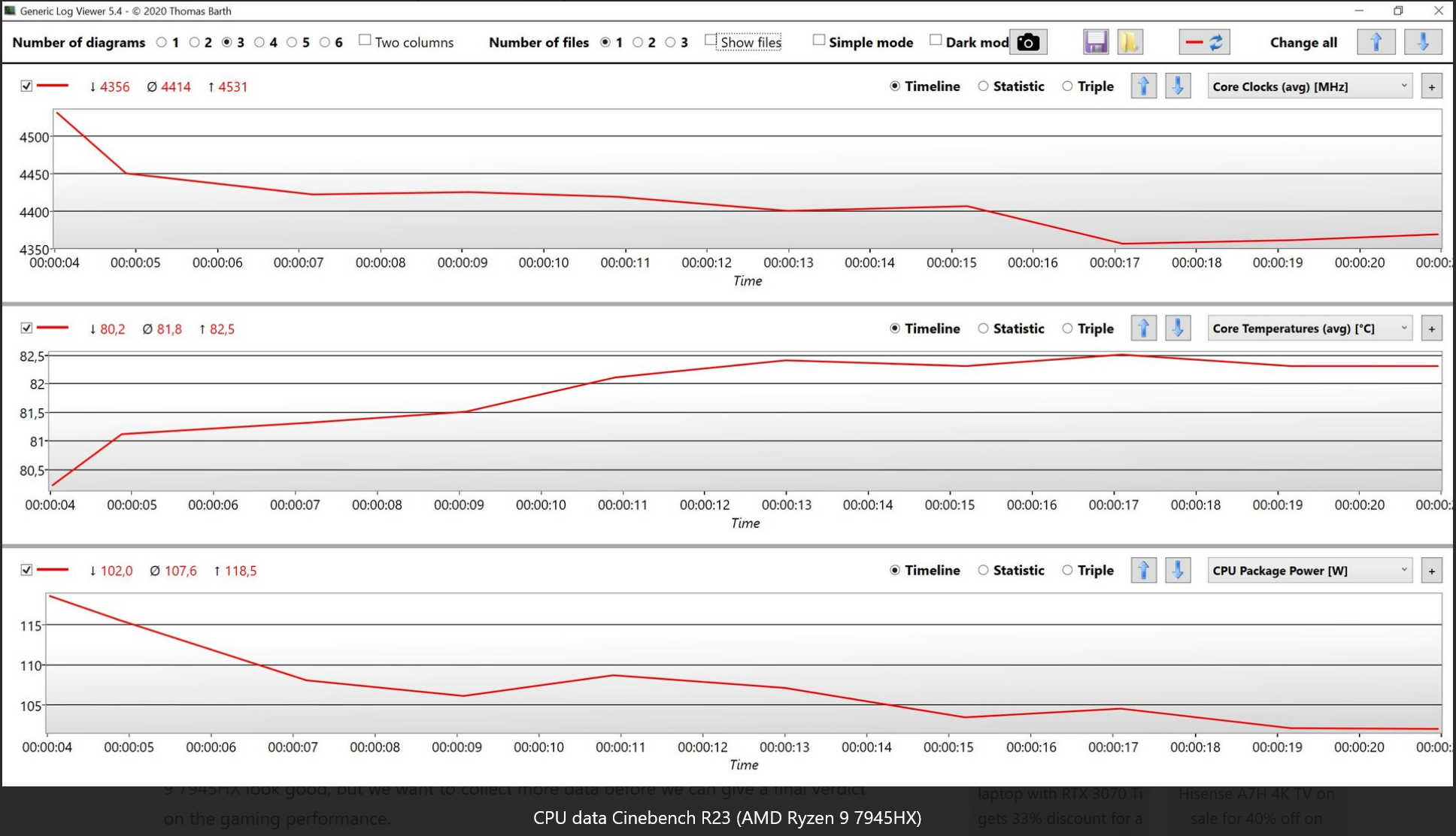This screenshot has width=1456, height=836.
Task: Click the red line refresh colors button
Action: pyautogui.click(x=1204, y=42)
